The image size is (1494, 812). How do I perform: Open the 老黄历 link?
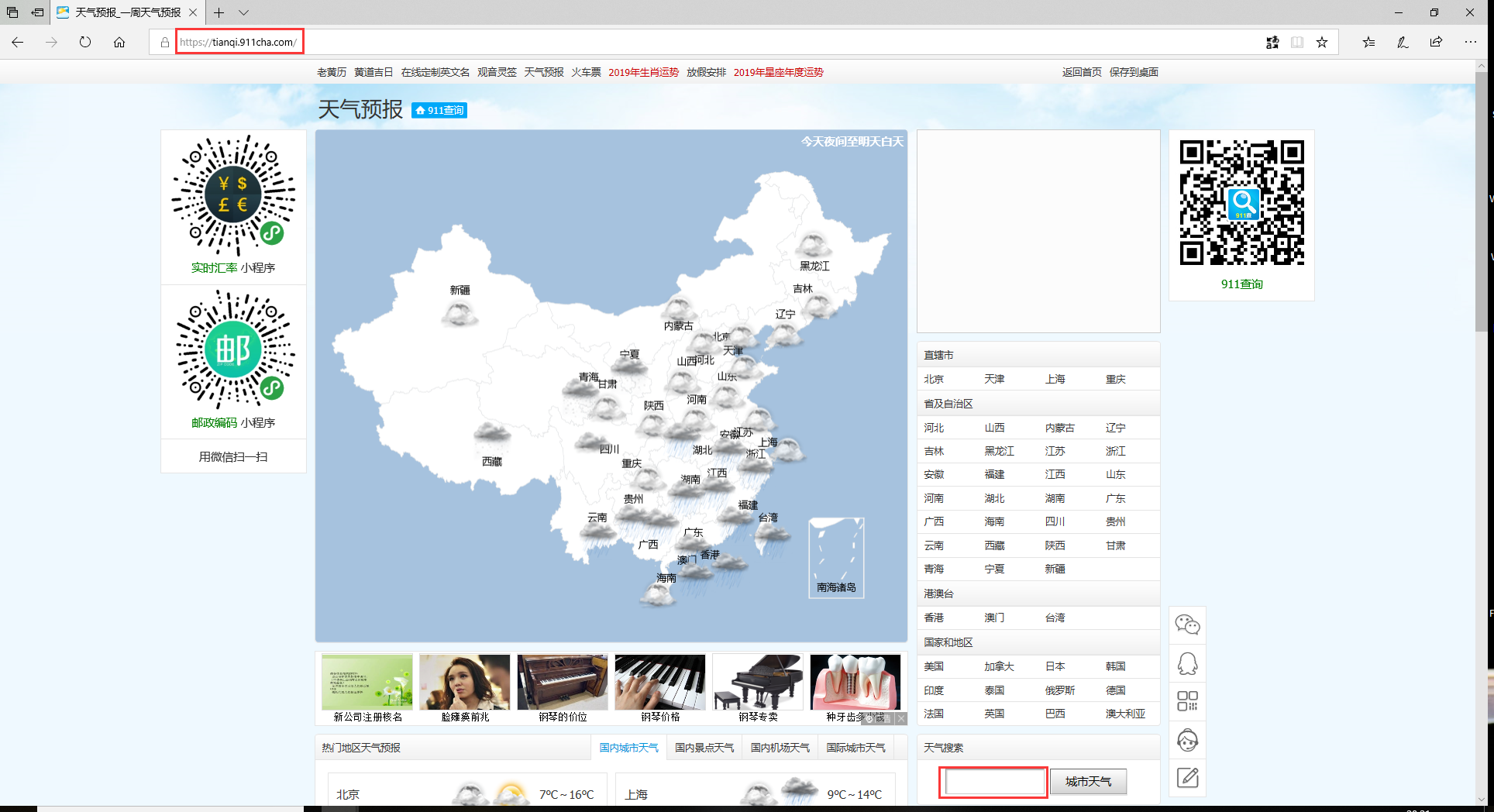[x=329, y=71]
